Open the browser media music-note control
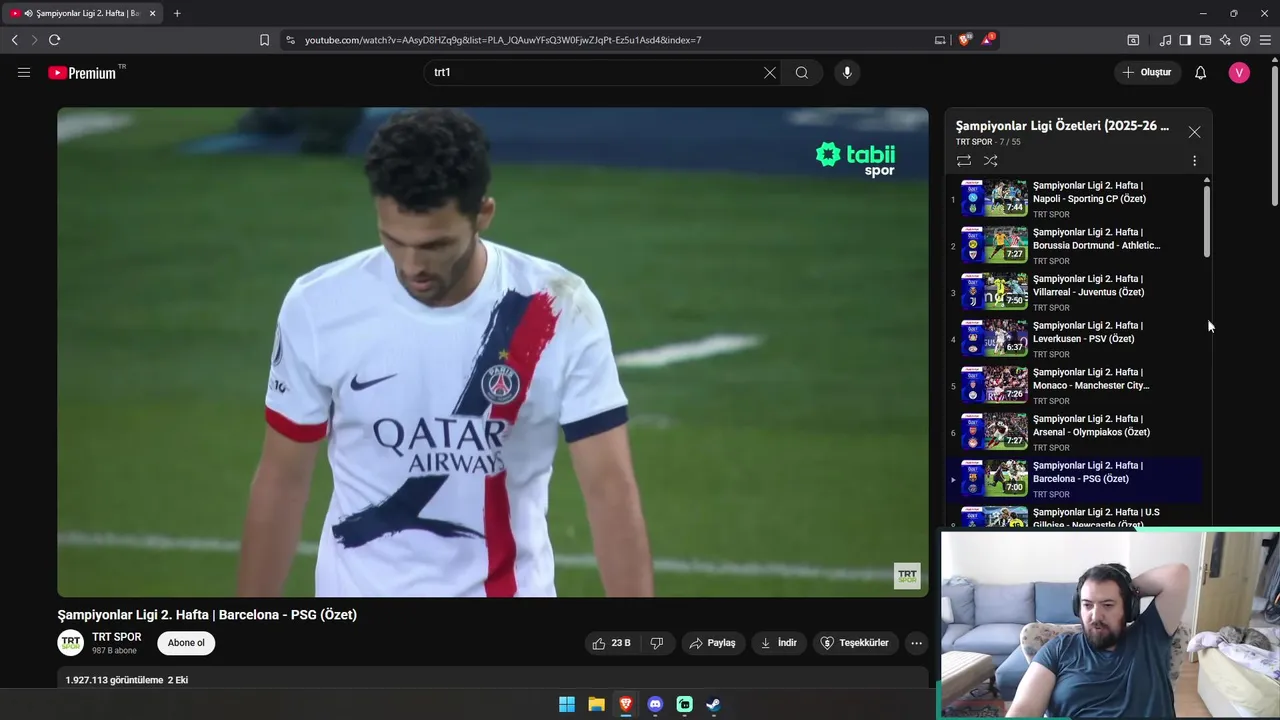This screenshot has height=720, width=1280. click(x=1165, y=40)
